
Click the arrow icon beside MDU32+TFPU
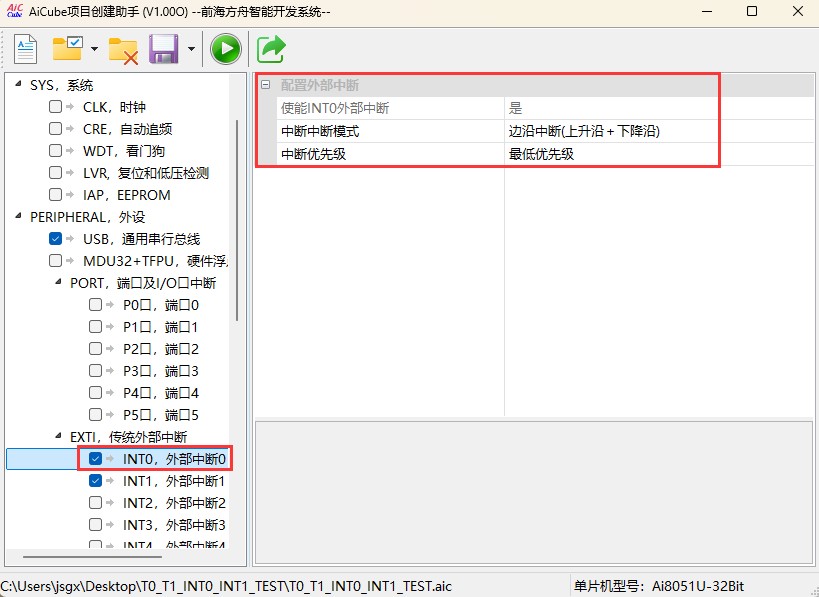coord(70,261)
